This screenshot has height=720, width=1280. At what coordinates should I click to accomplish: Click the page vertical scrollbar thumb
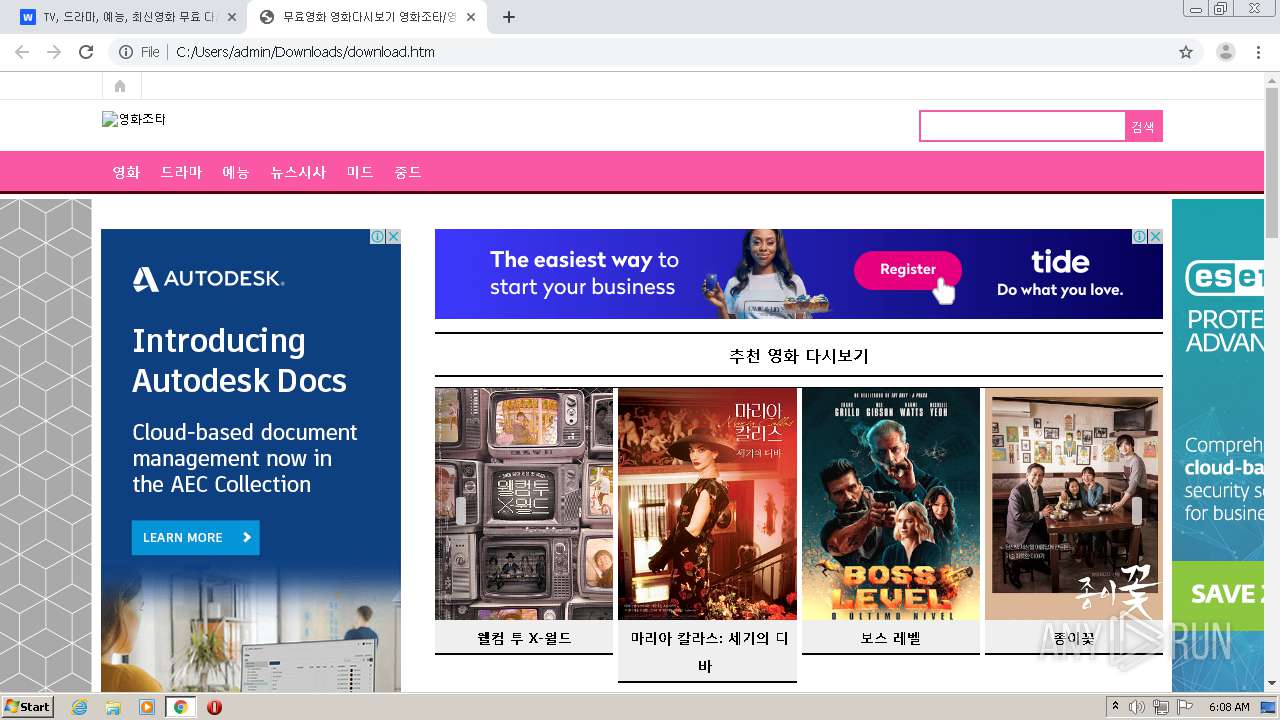[x=1272, y=163]
